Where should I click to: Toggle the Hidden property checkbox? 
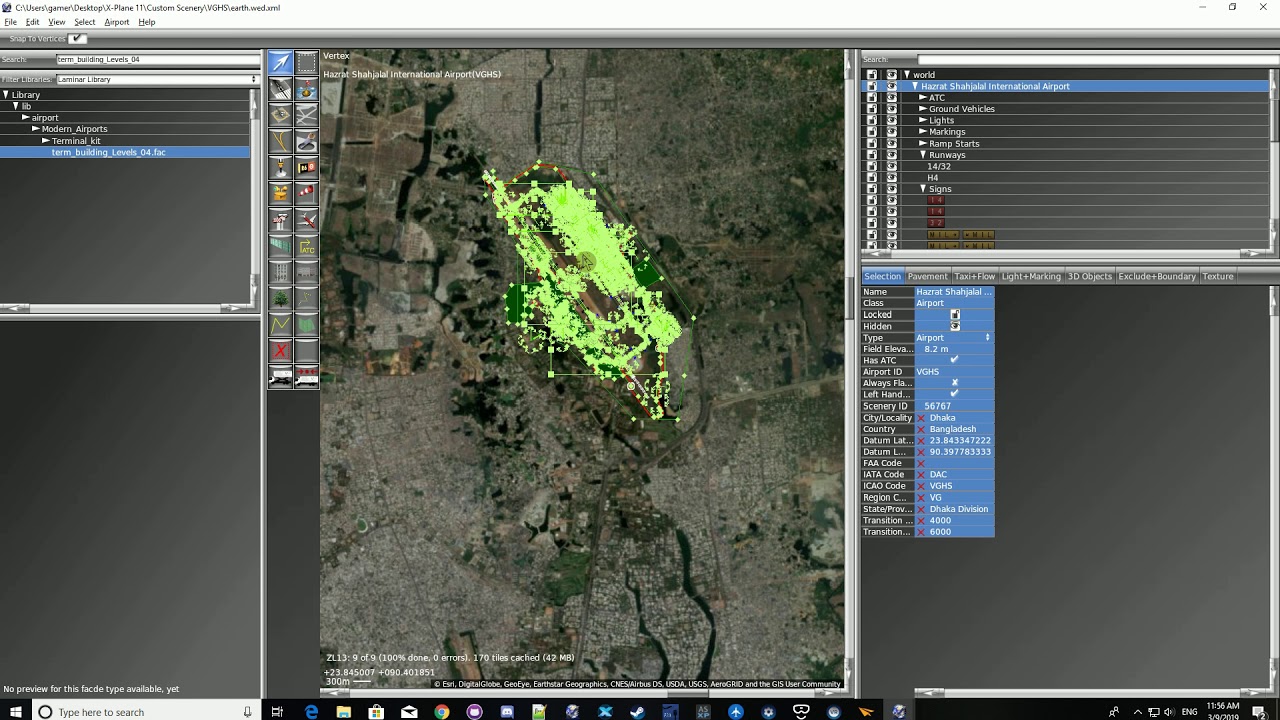tap(955, 326)
